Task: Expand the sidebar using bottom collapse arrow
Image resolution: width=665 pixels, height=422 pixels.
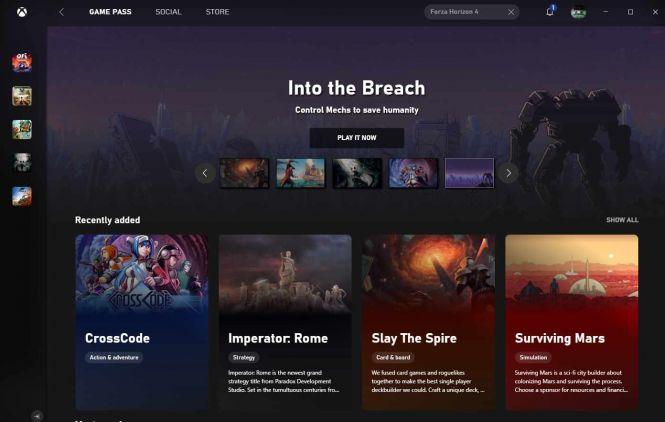Action: [37, 416]
